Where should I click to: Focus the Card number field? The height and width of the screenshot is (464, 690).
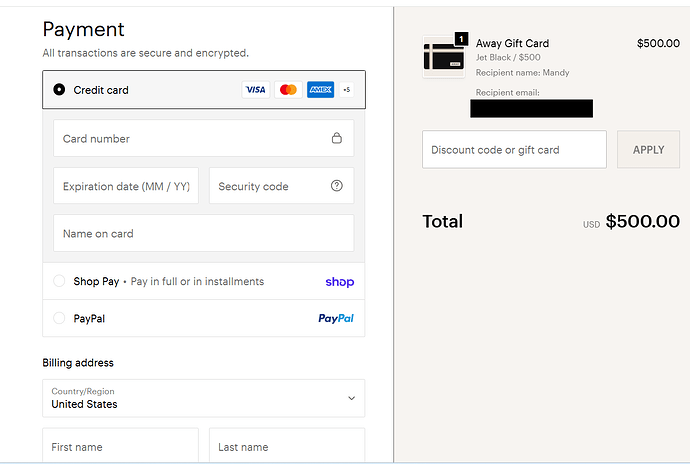click(204, 138)
